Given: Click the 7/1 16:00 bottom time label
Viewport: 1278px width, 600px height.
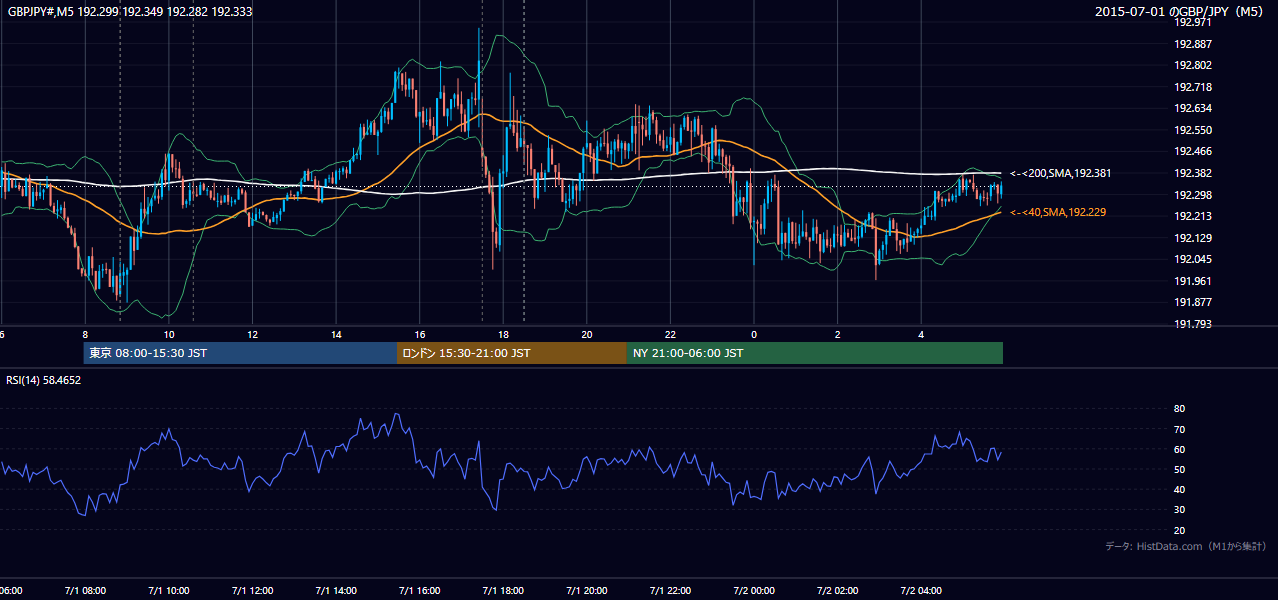Looking at the screenshot, I should (419, 591).
